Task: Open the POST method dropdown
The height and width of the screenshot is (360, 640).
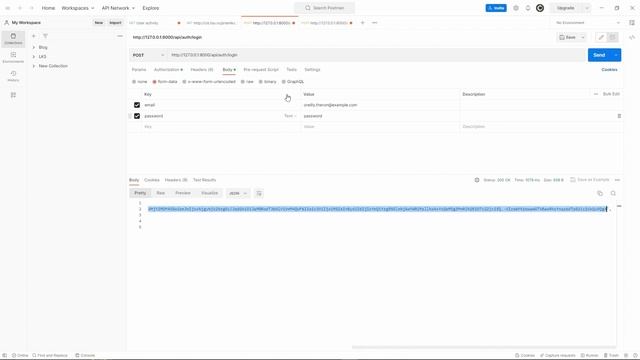Action: pos(148,55)
